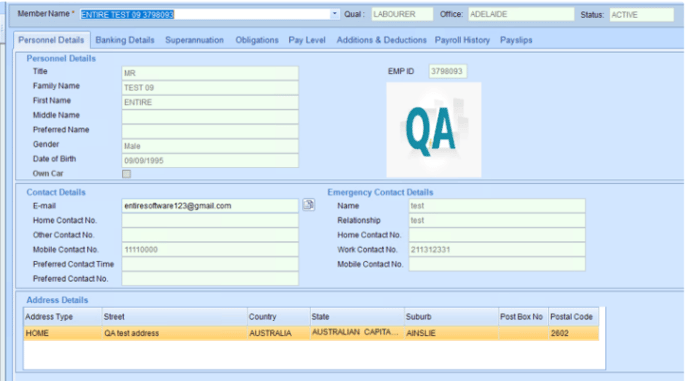
Task: Click the emergency Mobile Contact No. field
Action: (497, 264)
